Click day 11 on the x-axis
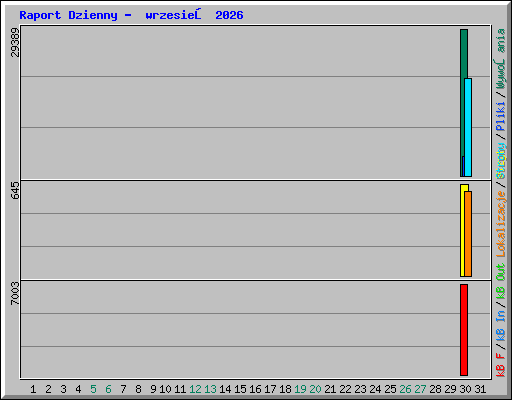The width and height of the screenshot is (512, 400). point(180,389)
